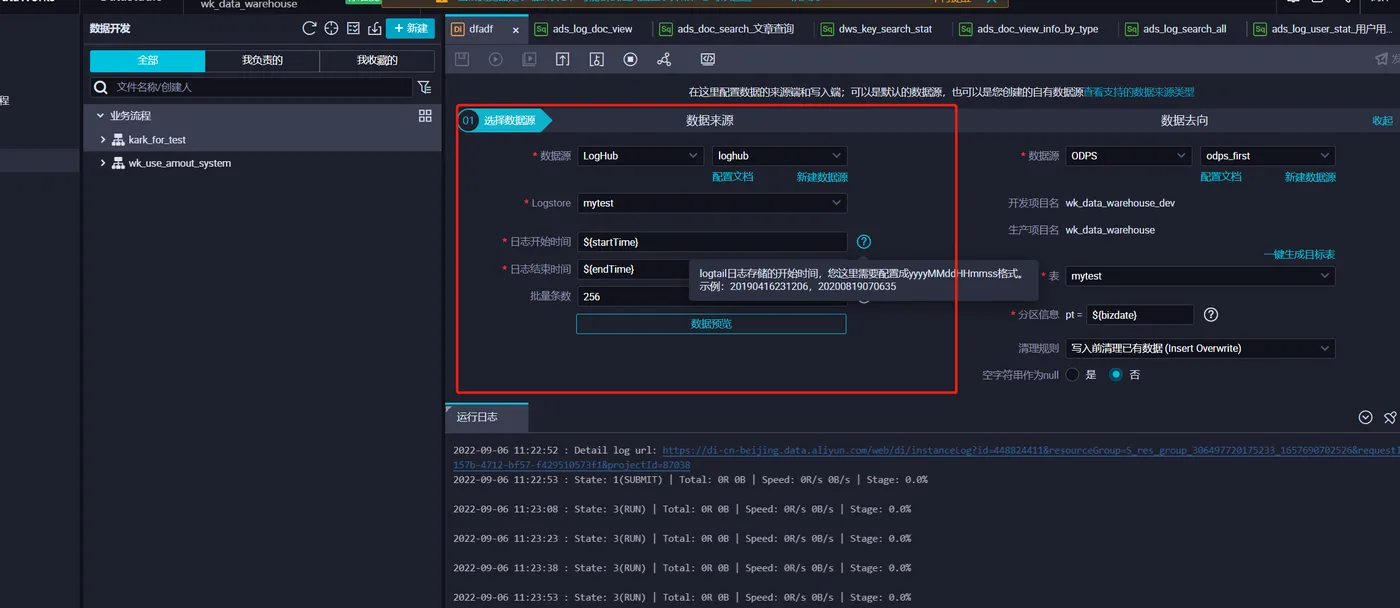Click the 新建 button

tap(411, 29)
